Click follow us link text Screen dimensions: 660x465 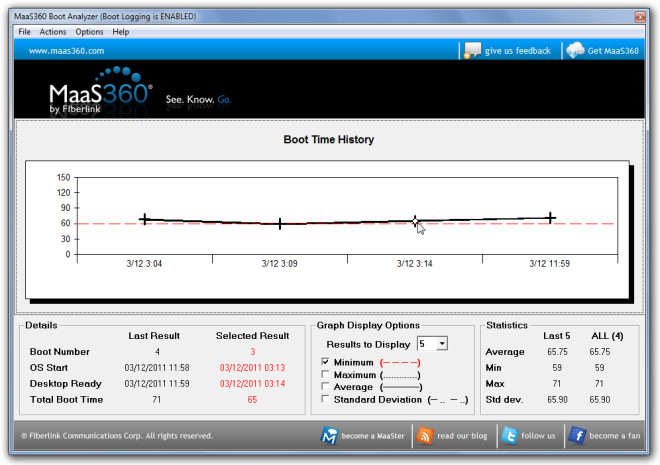pos(538,436)
